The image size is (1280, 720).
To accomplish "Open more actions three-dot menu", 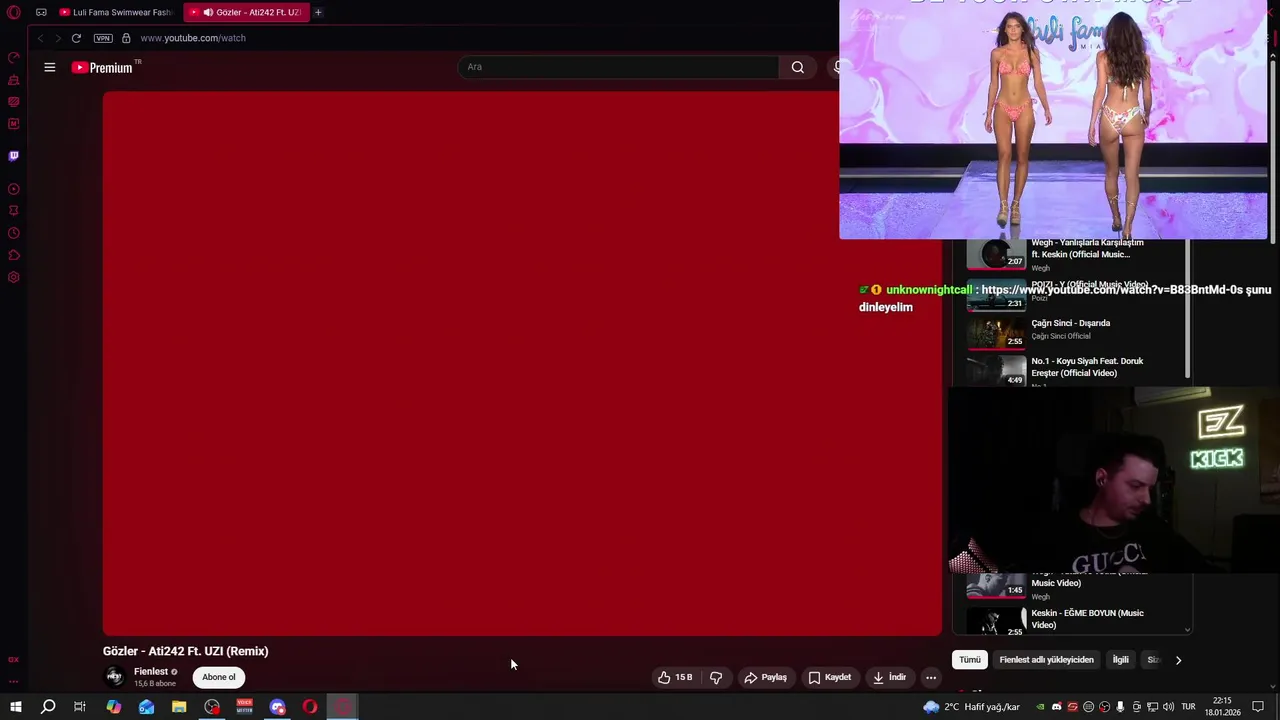I will (931, 677).
